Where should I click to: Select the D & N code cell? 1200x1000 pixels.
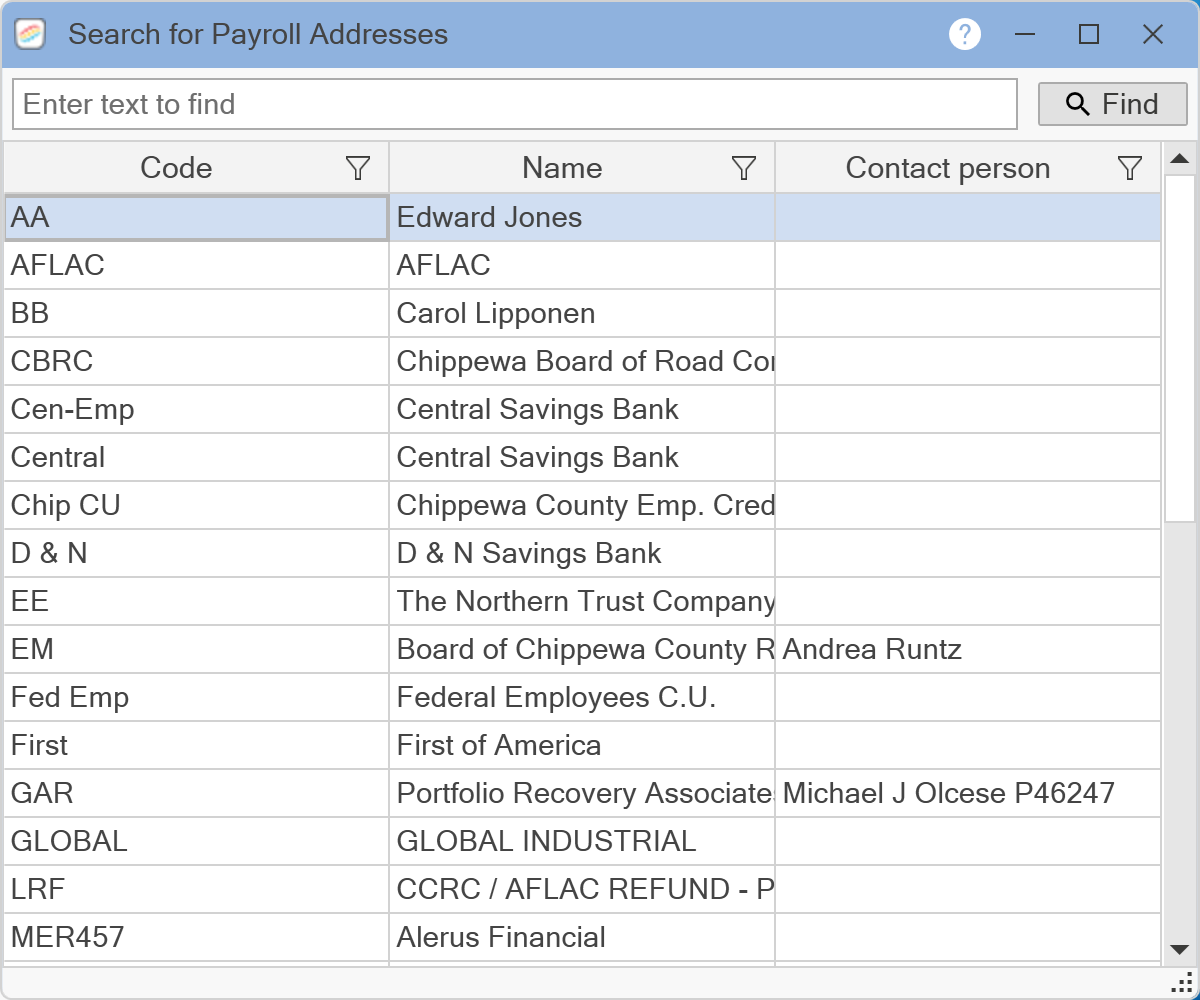pos(196,554)
